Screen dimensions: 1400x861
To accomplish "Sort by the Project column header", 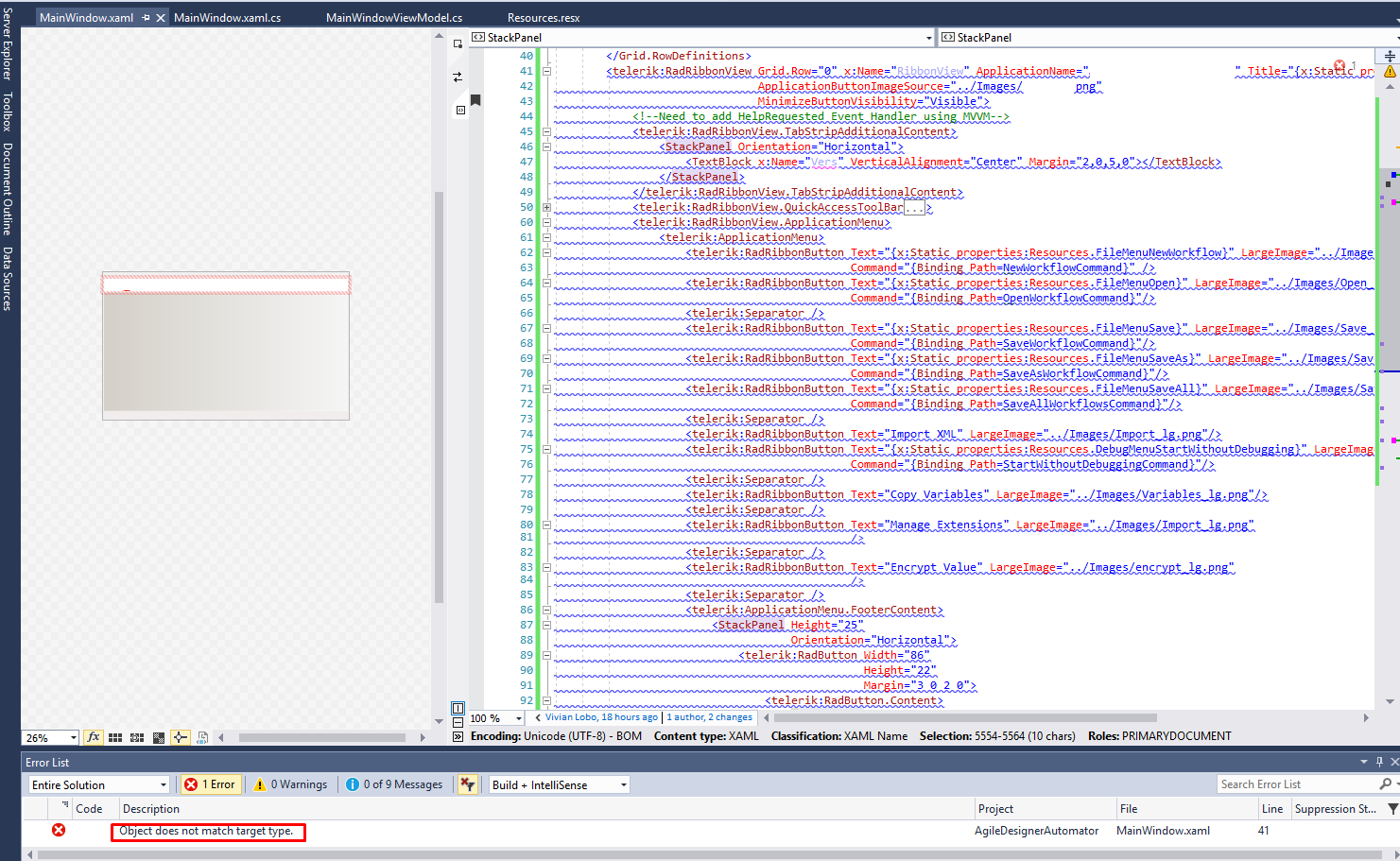I will pos(1045,809).
